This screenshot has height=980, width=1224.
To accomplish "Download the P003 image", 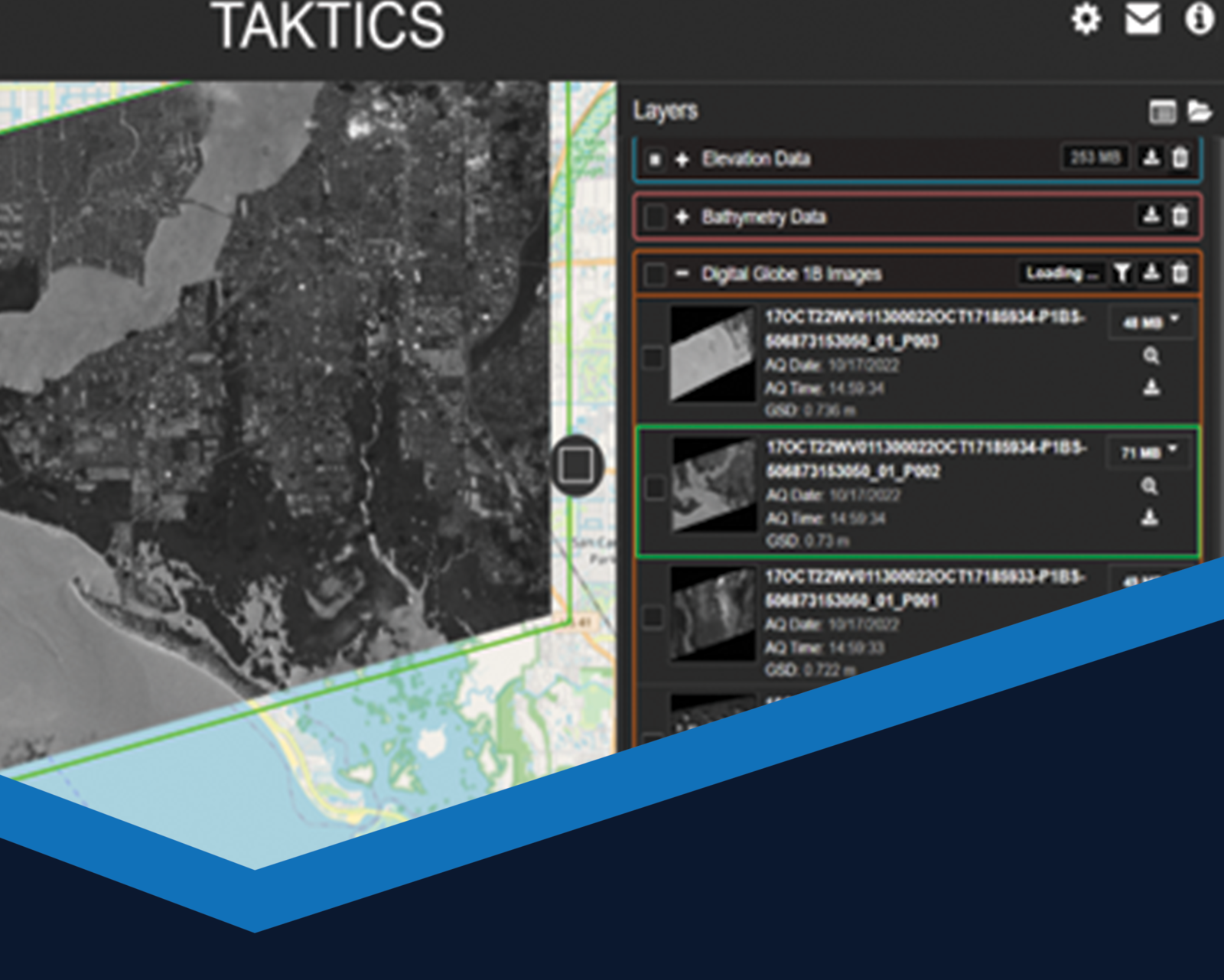I will tap(1151, 388).
